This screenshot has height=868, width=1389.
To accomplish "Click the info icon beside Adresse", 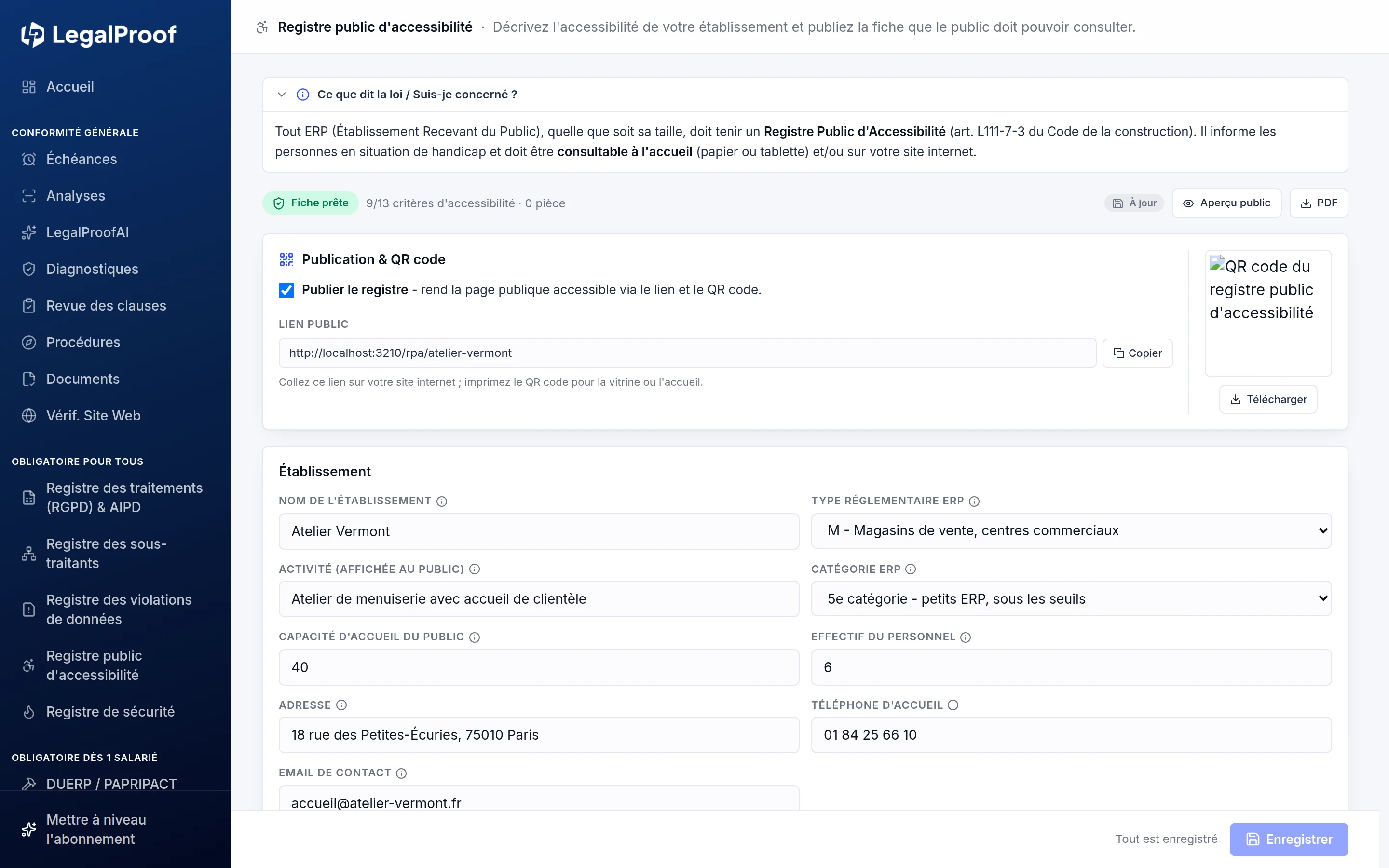I will click(341, 705).
